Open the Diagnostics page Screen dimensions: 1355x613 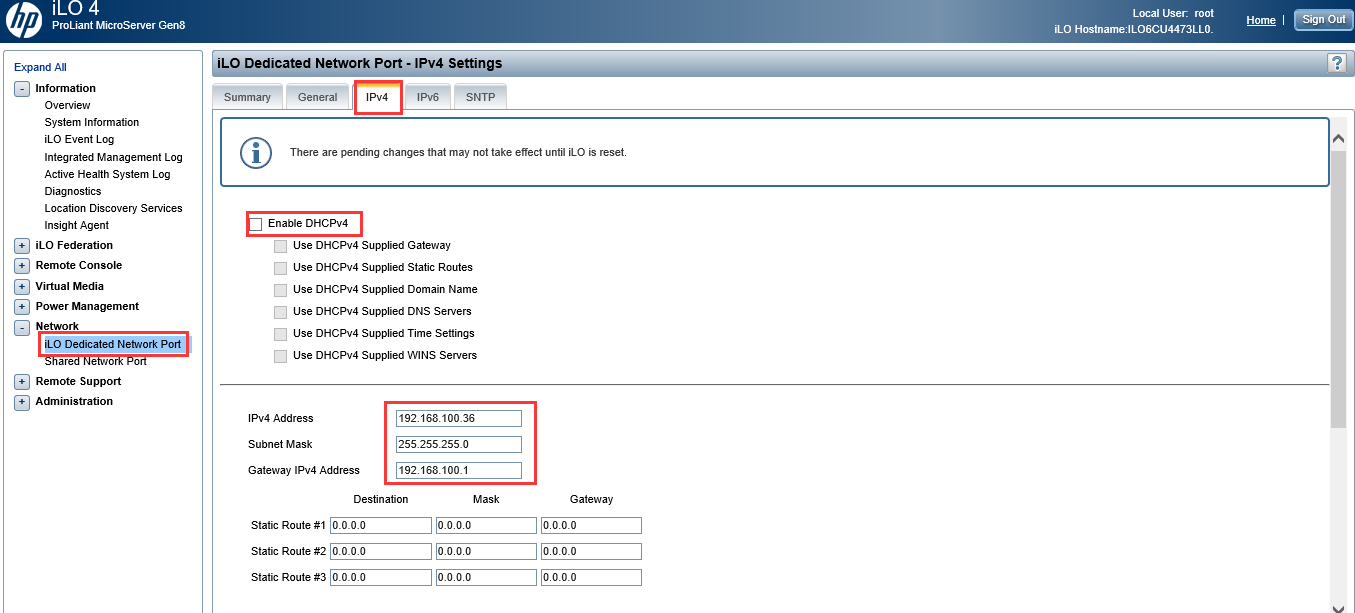coord(73,191)
